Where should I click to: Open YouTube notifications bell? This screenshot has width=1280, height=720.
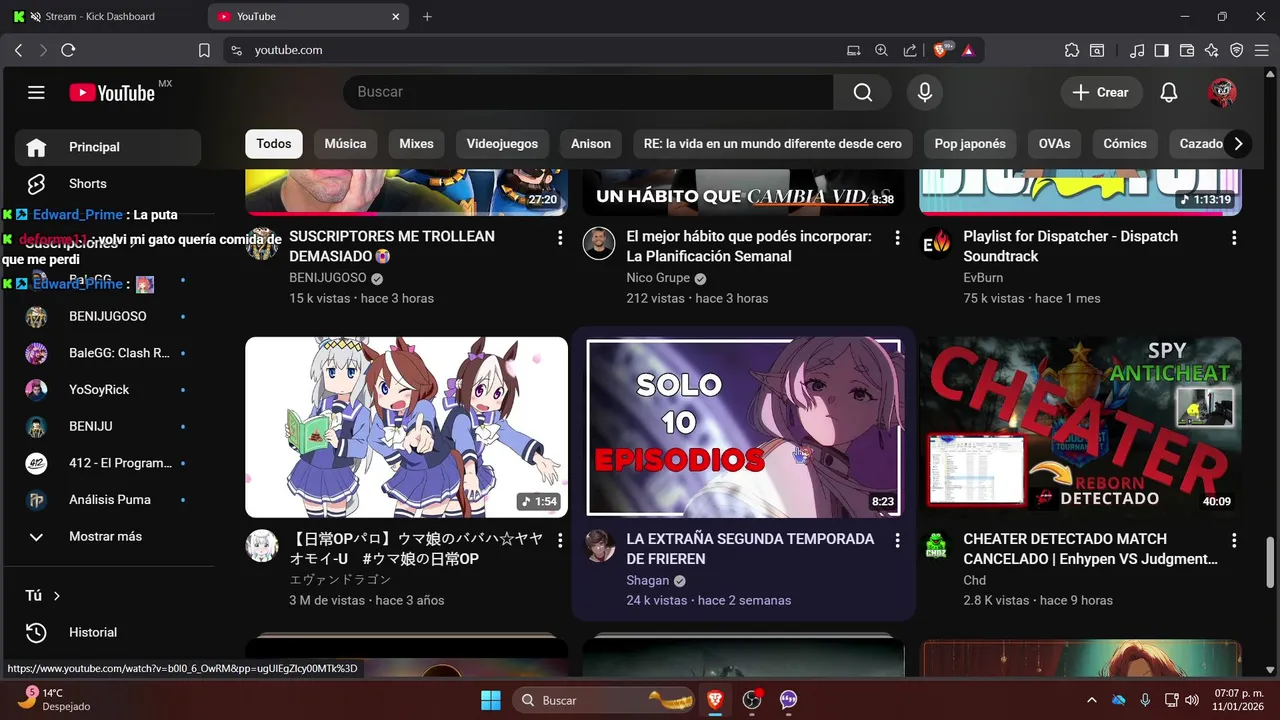[1168, 92]
